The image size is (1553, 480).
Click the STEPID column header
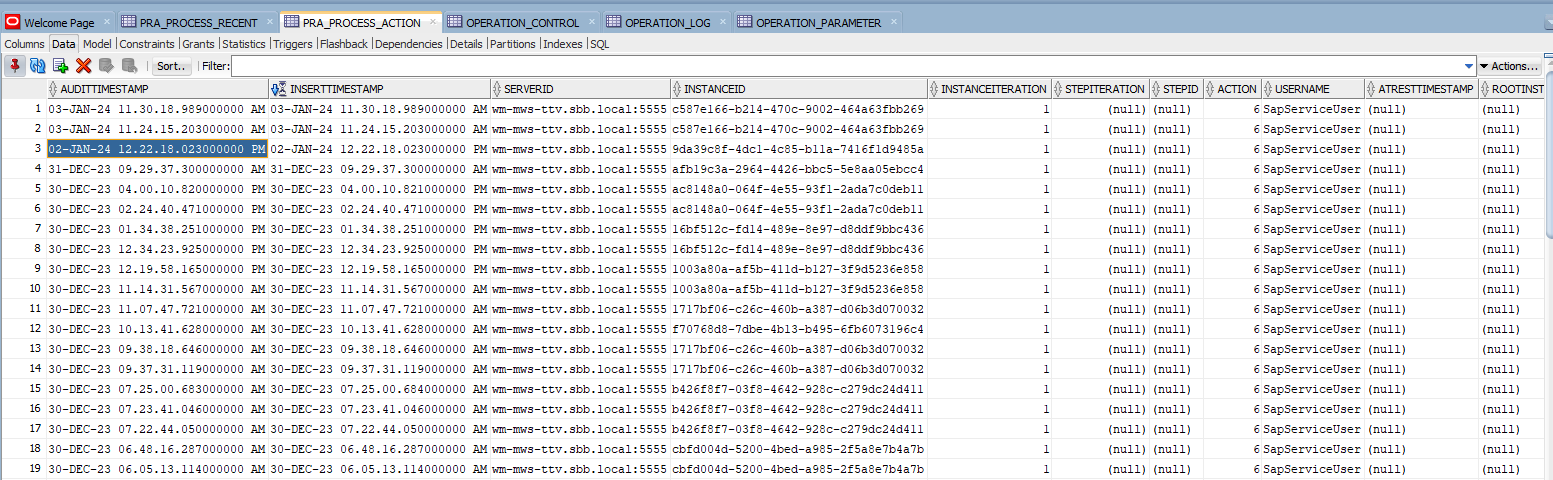(1176, 89)
